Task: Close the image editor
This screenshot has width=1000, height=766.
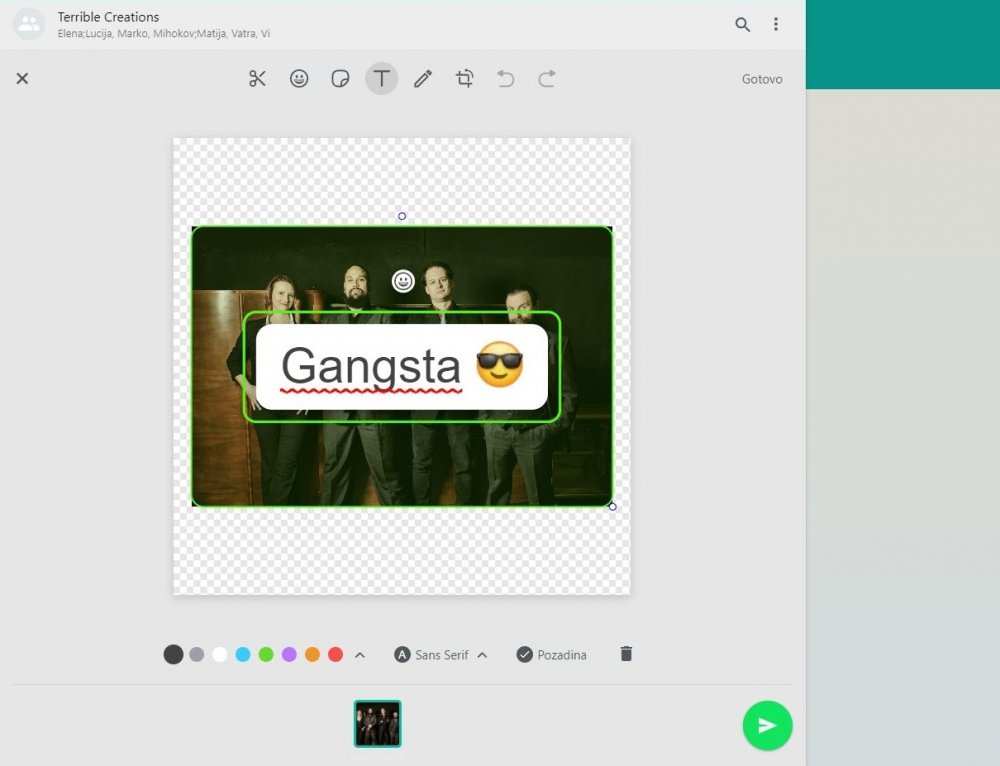Action: pyautogui.click(x=22, y=78)
